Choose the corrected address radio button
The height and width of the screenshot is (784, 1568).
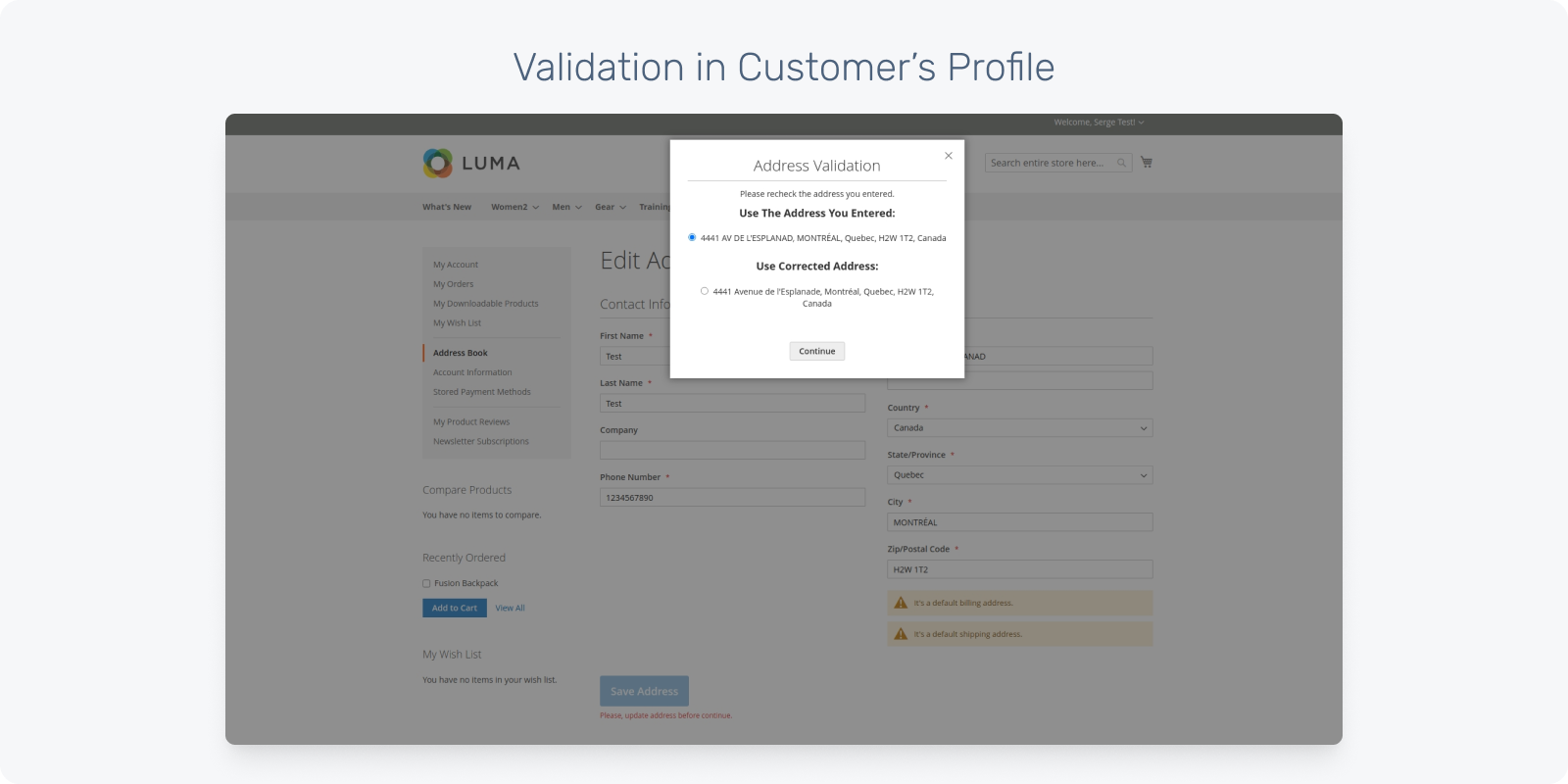(x=705, y=291)
